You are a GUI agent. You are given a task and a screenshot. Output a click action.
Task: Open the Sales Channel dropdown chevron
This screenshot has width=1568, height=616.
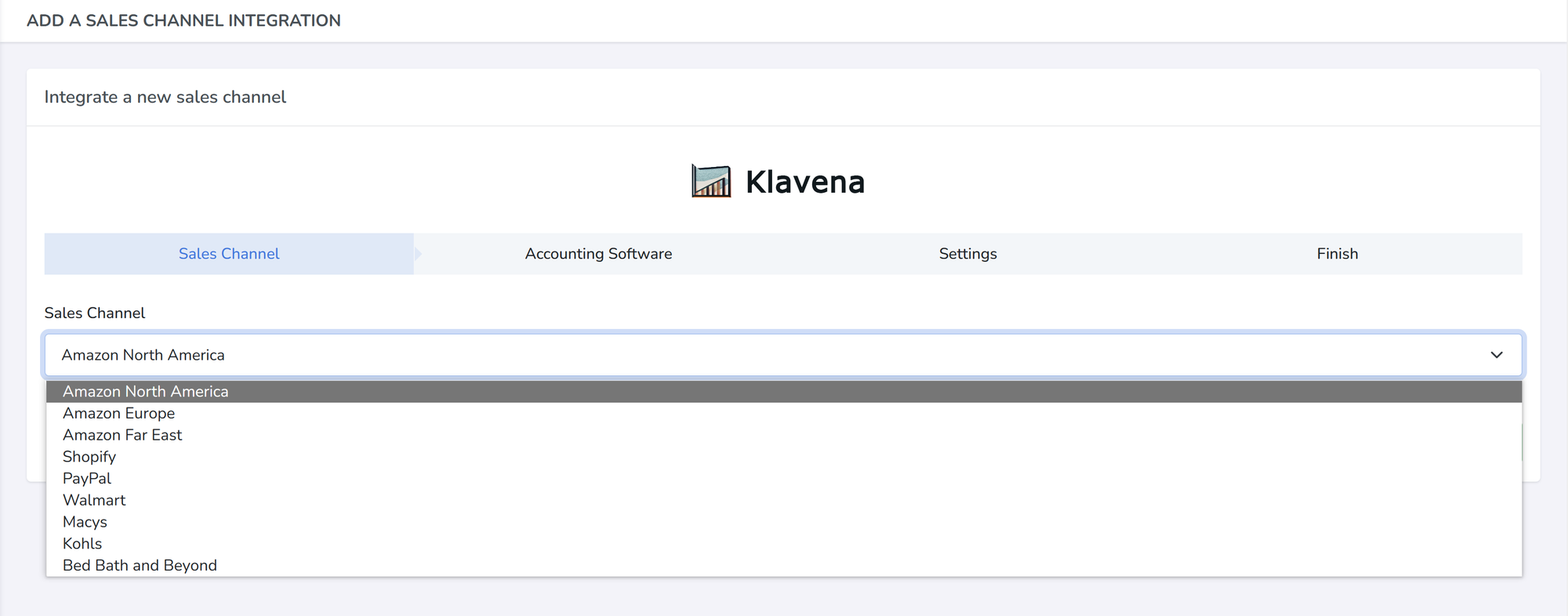(1497, 355)
